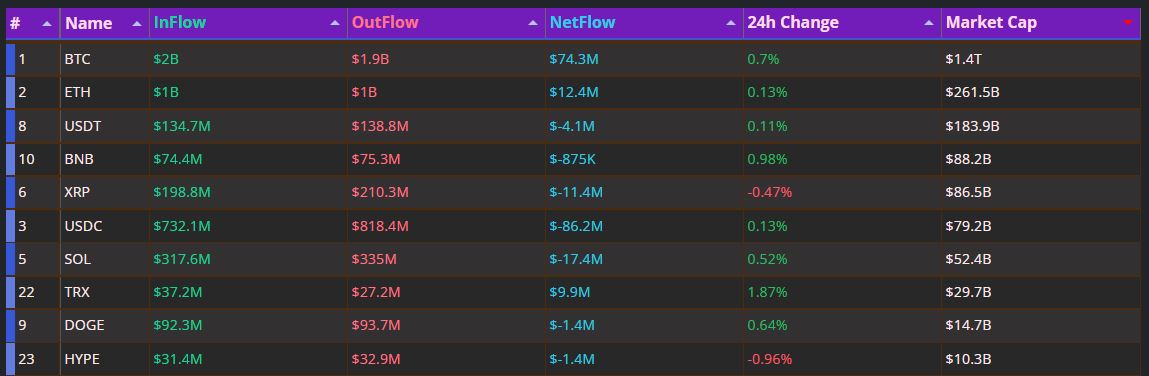
Task: Click USDT inflow $134.7M
Action: (x=182, y=126)
